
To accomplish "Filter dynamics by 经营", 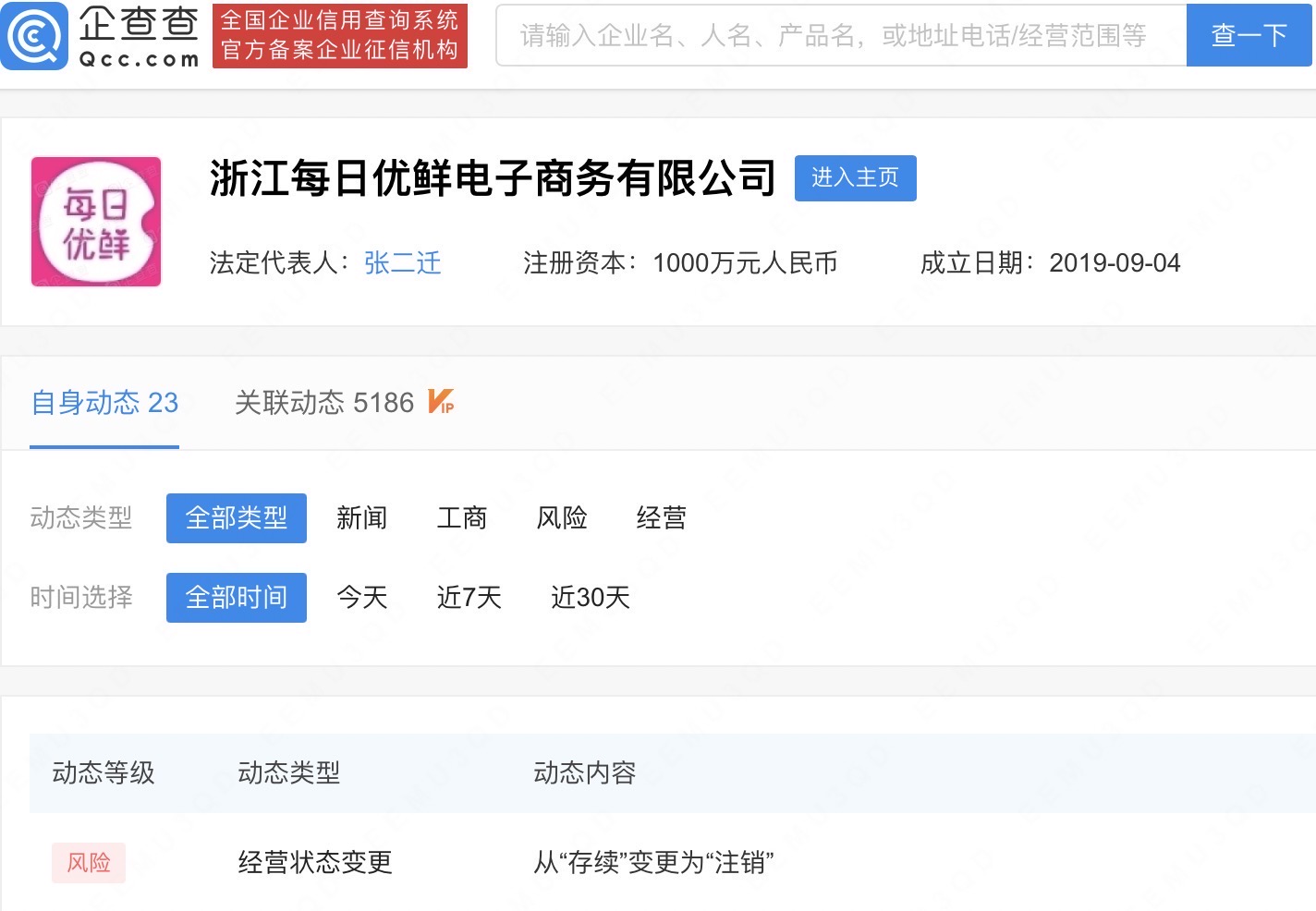I will pyautogui.click(x=662, y=518).
